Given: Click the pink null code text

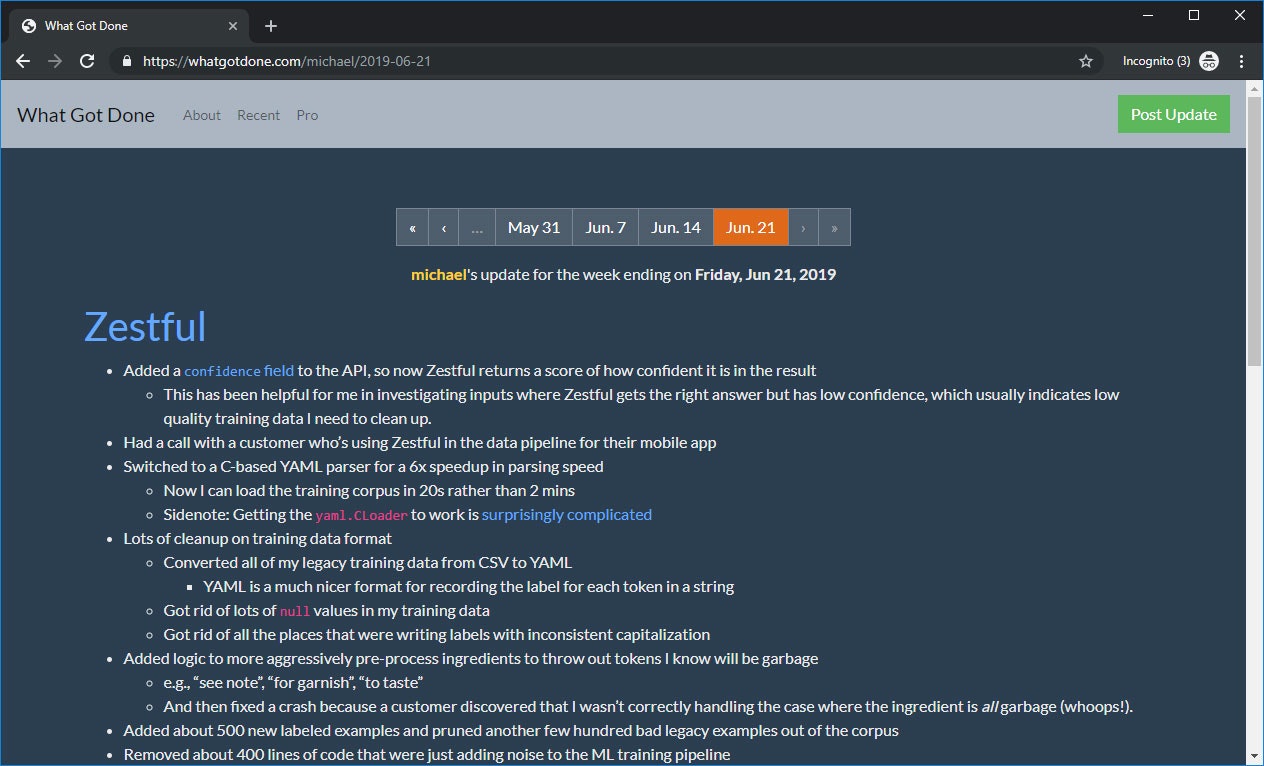Looking at the screenshot, I should [295, 611].
